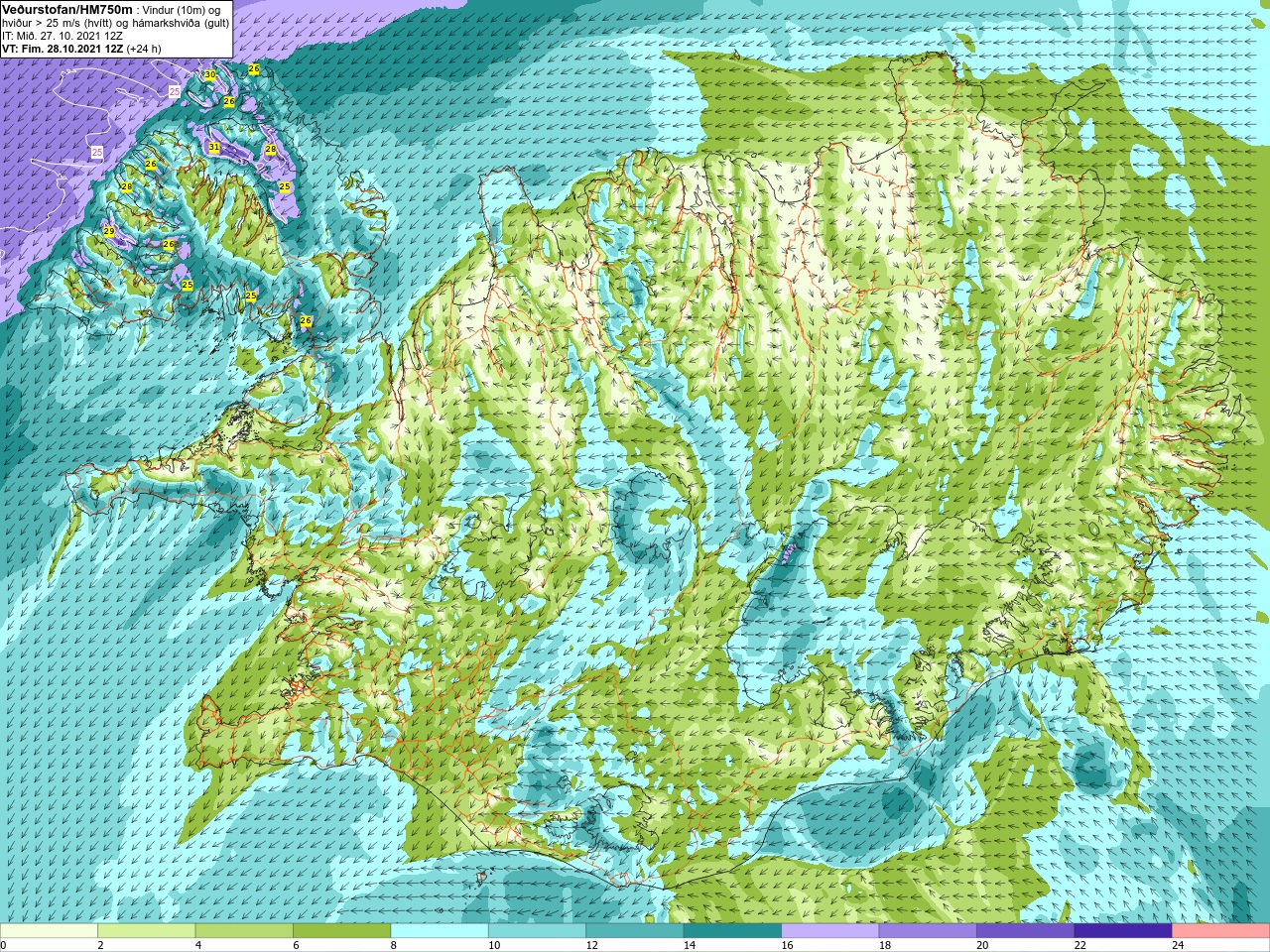This screenshot has width=1270, height=952.
Task: Click the '(+24 h)' forecast offset text
Action: 144,48
